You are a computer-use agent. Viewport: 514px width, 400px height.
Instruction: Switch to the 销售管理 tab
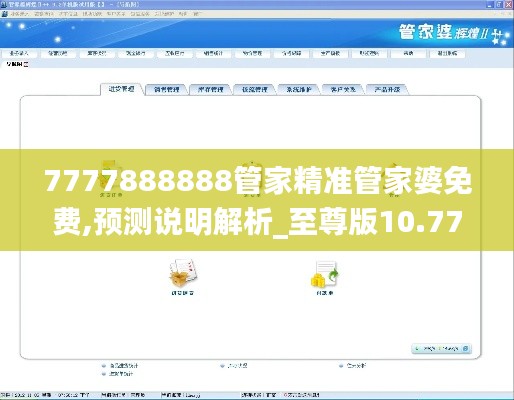pyautogui.click(x=166, y=89)
